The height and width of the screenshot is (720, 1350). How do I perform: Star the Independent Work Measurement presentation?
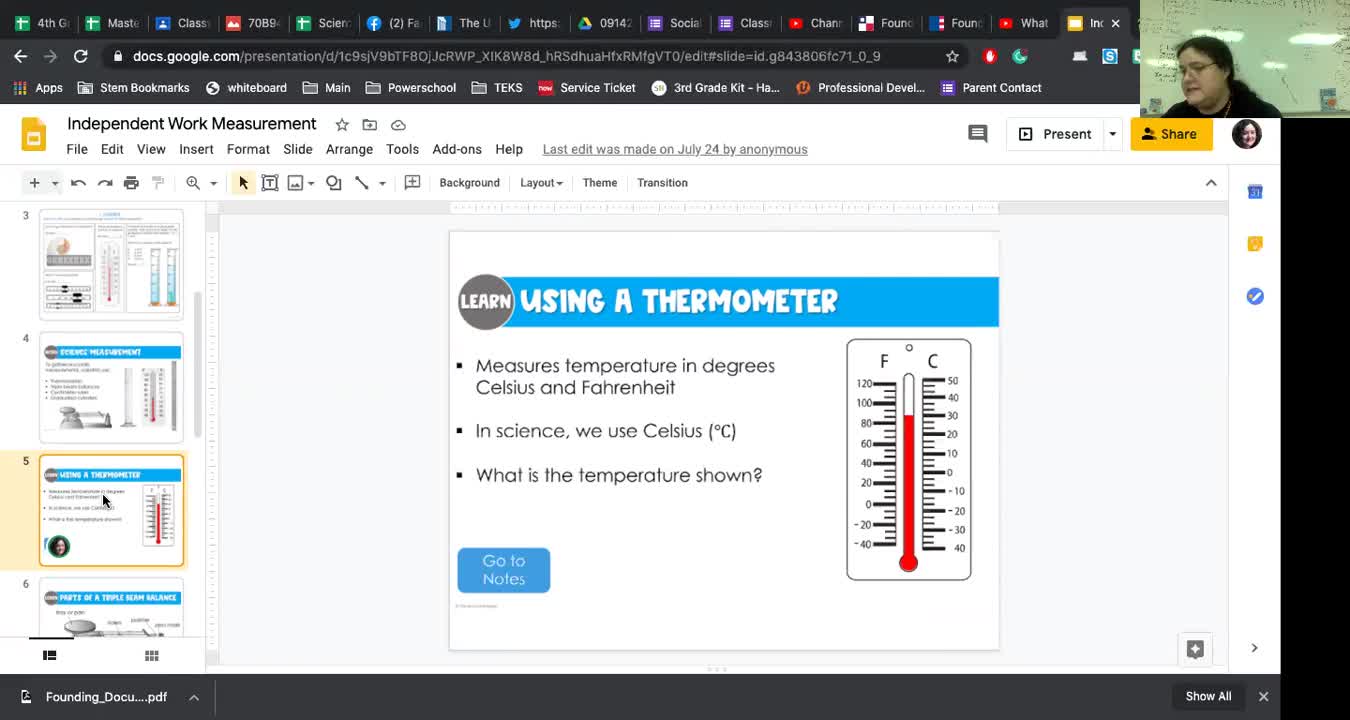(x=342, y=125)
